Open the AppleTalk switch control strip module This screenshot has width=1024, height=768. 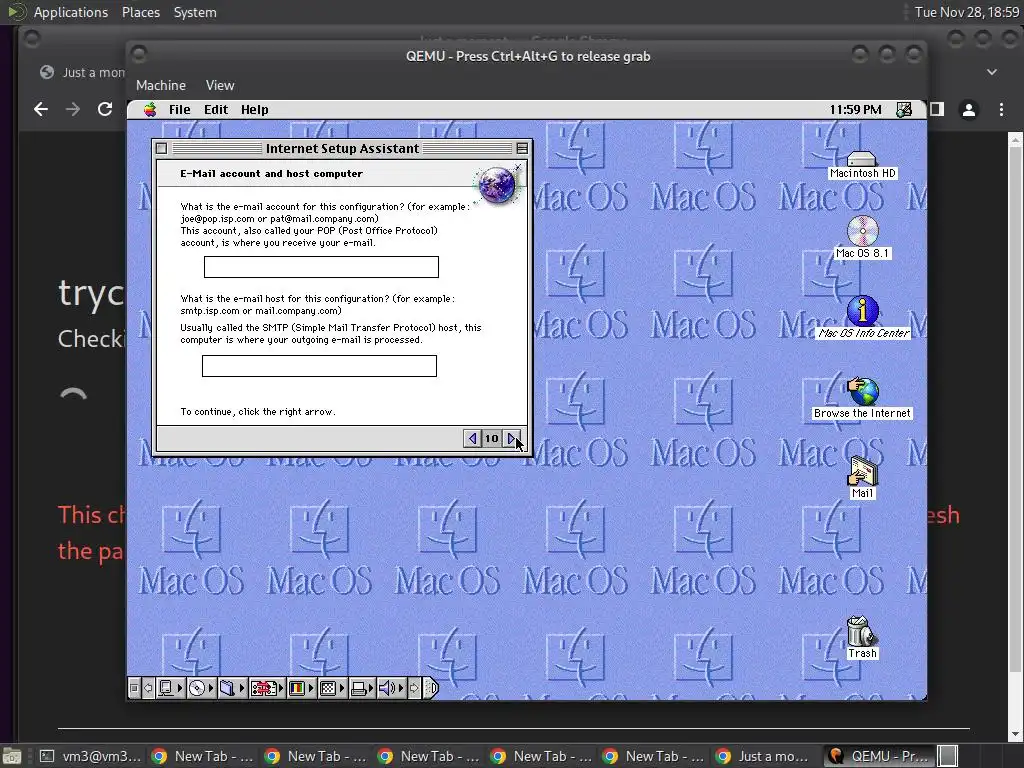click(x=170, y=688)
